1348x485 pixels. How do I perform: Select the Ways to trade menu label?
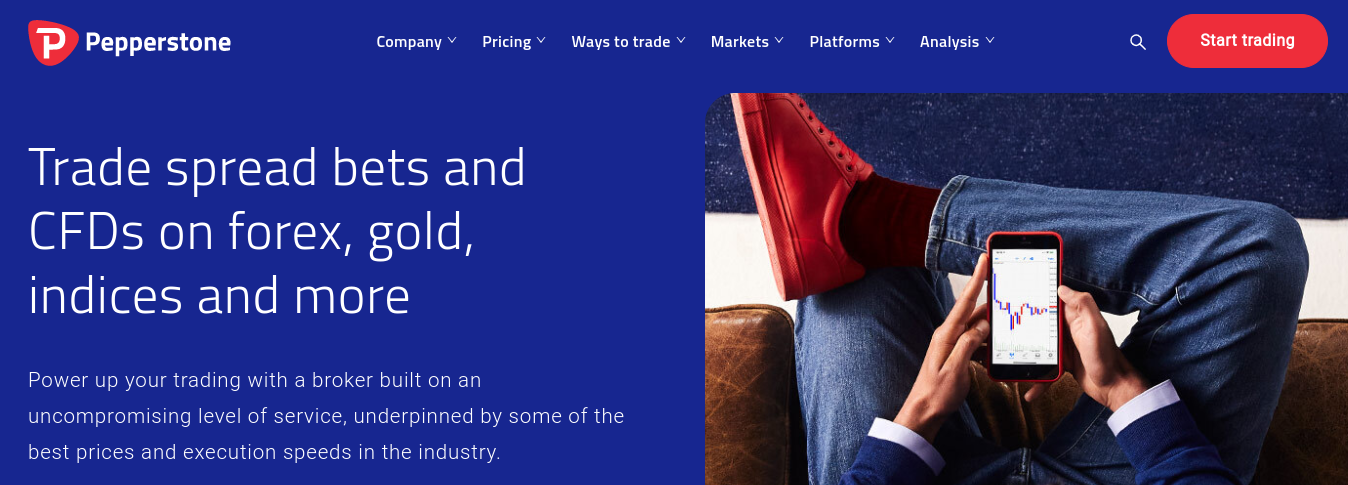coord(621,42)
